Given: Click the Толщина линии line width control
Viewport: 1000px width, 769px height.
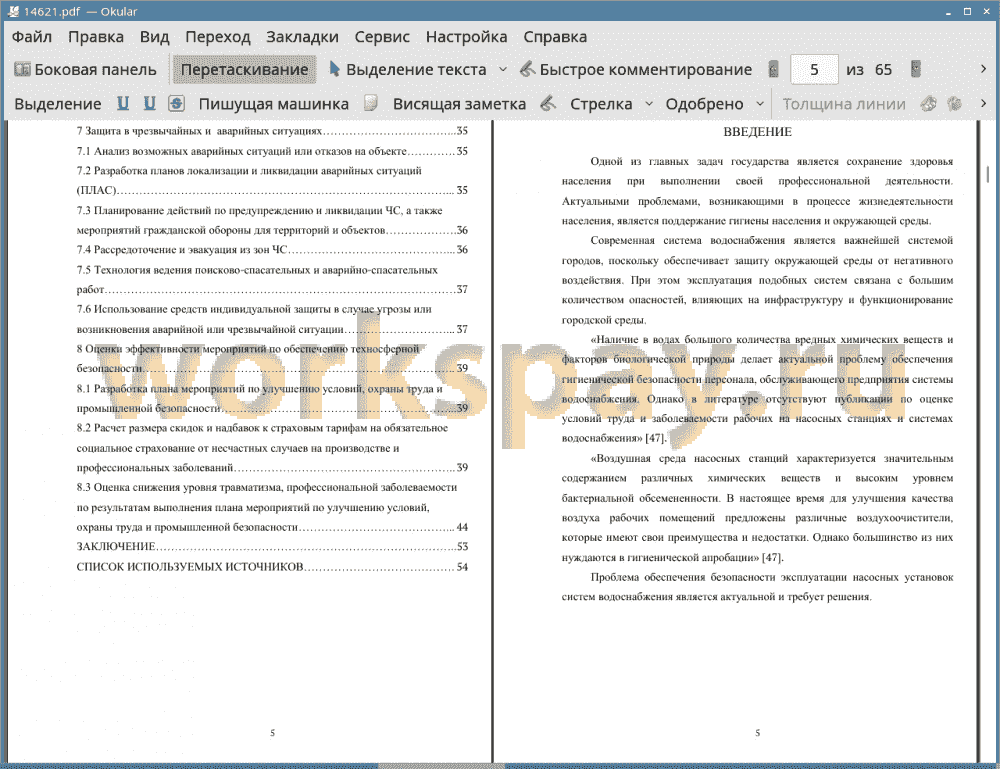Looking at the screenshot, I should pyautogui.click(x=844, y=104).
